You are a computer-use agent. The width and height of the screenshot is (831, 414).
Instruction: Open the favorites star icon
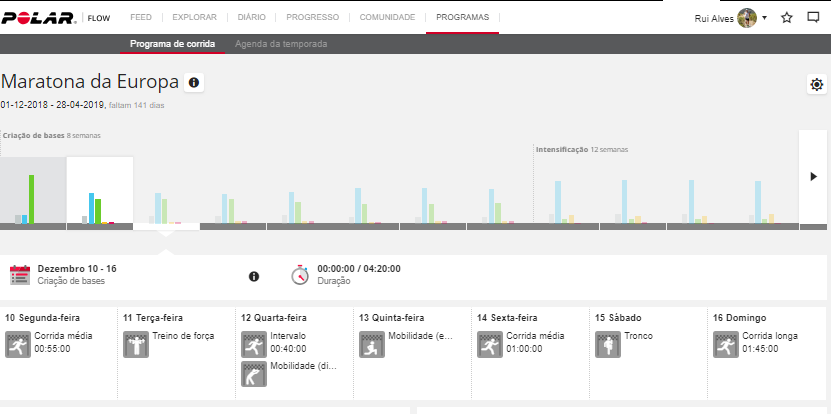point(786,18)
